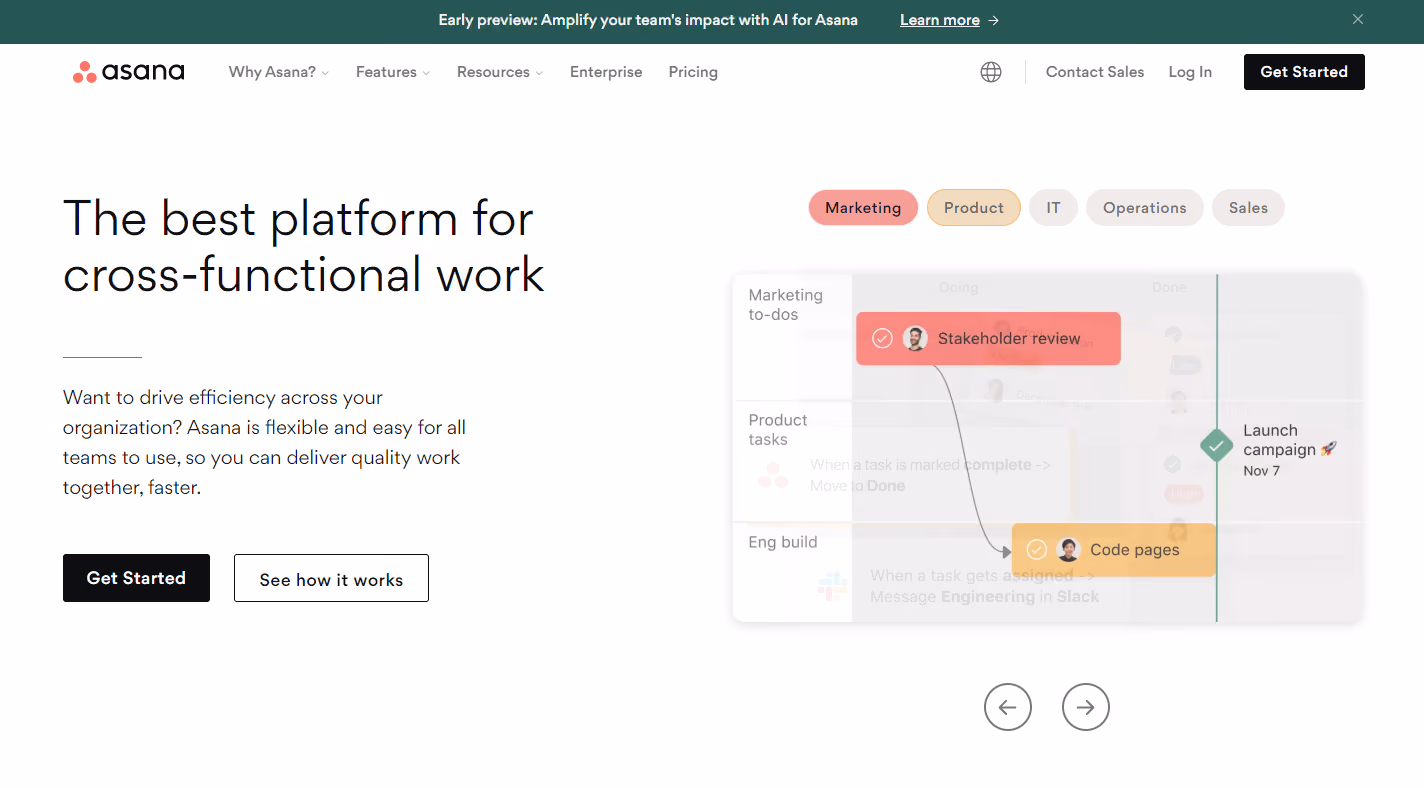The image size is (1424, 788).
Task: Open the language globe icon
Action: (991, 72)
